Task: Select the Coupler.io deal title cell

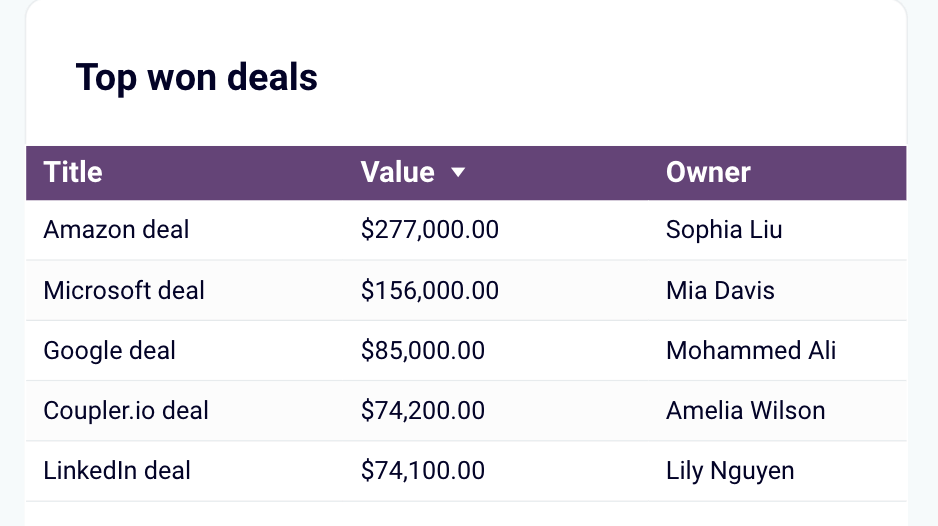Action: point(126,411)
